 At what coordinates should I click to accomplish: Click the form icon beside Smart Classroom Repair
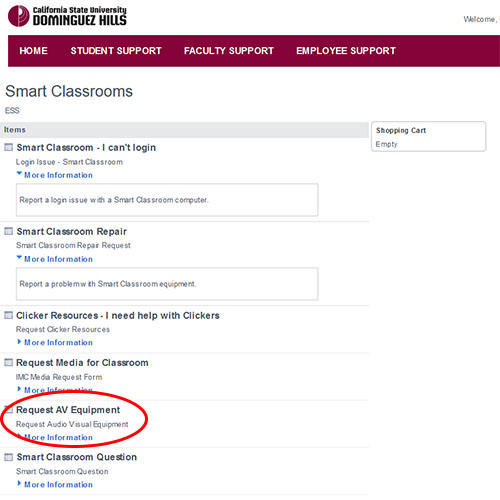[x=8, y=231]
